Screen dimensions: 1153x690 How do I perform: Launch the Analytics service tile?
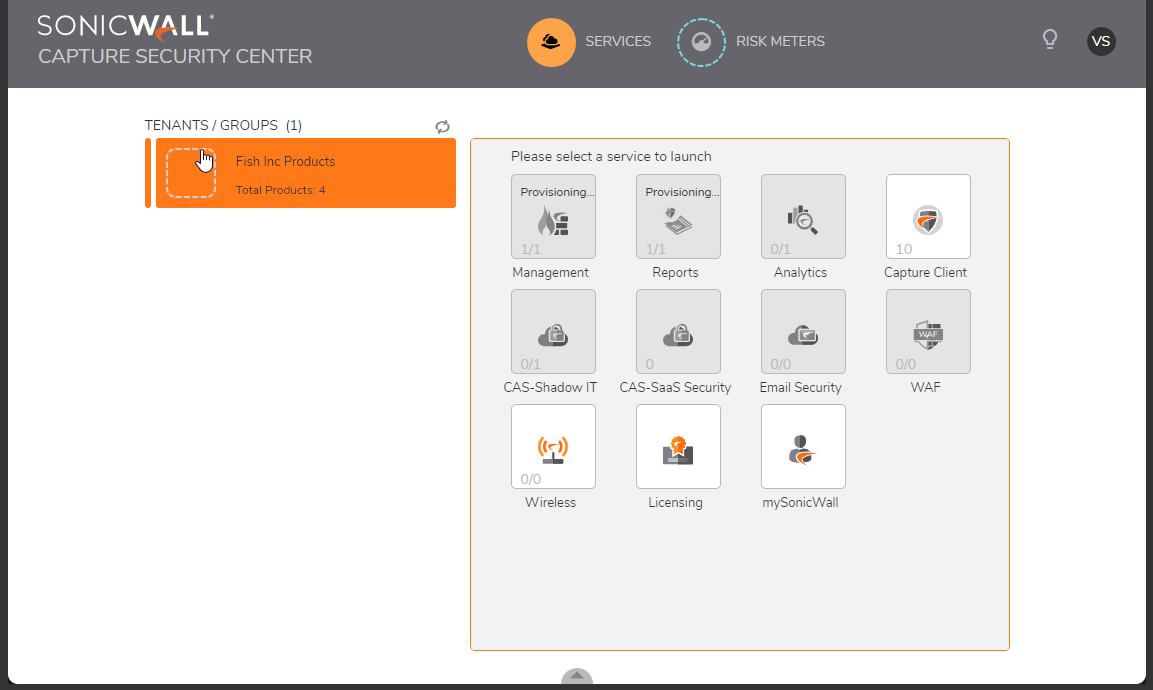click(x=803, y=216)
